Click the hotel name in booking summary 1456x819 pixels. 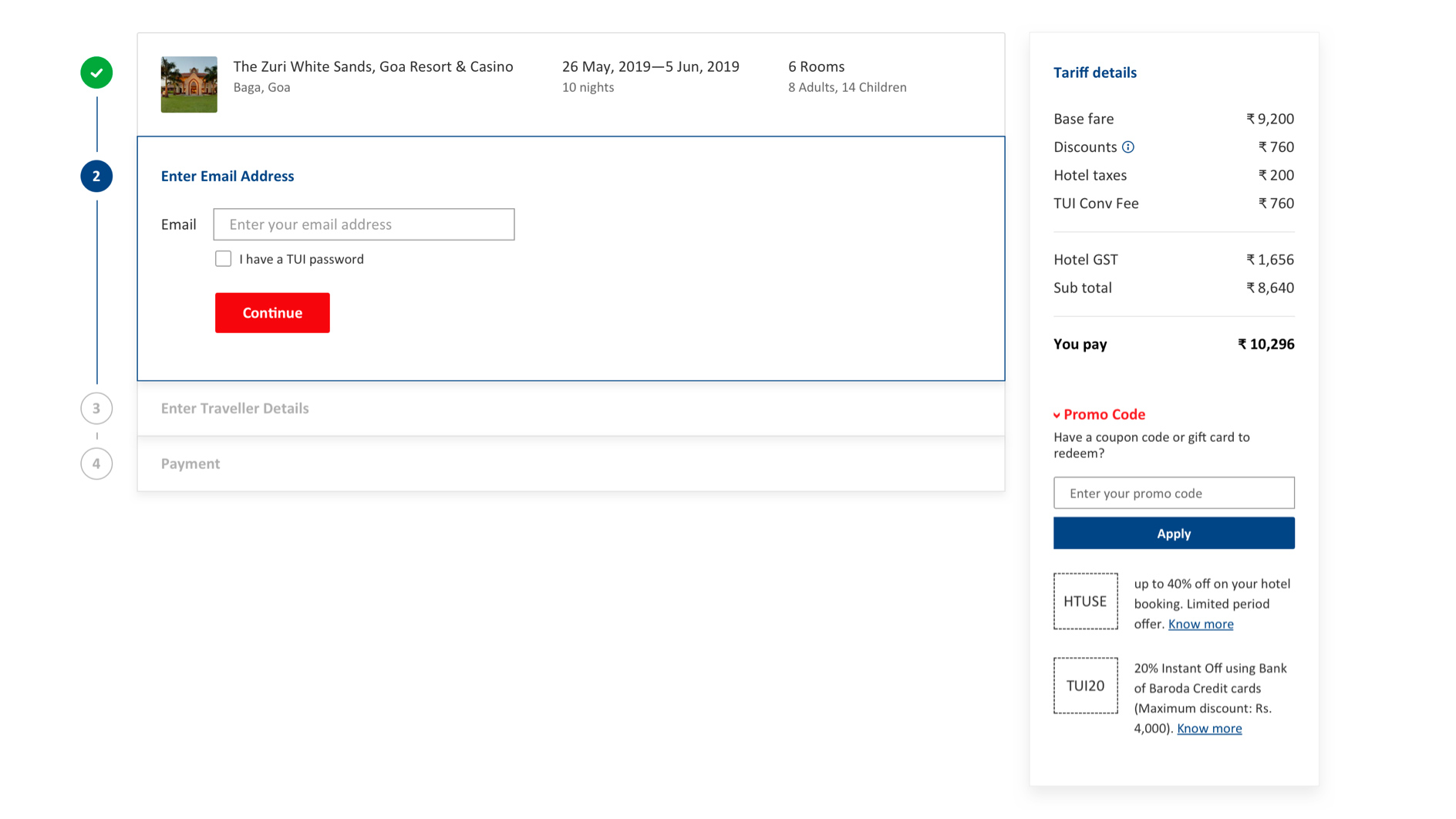pos(373,67)
